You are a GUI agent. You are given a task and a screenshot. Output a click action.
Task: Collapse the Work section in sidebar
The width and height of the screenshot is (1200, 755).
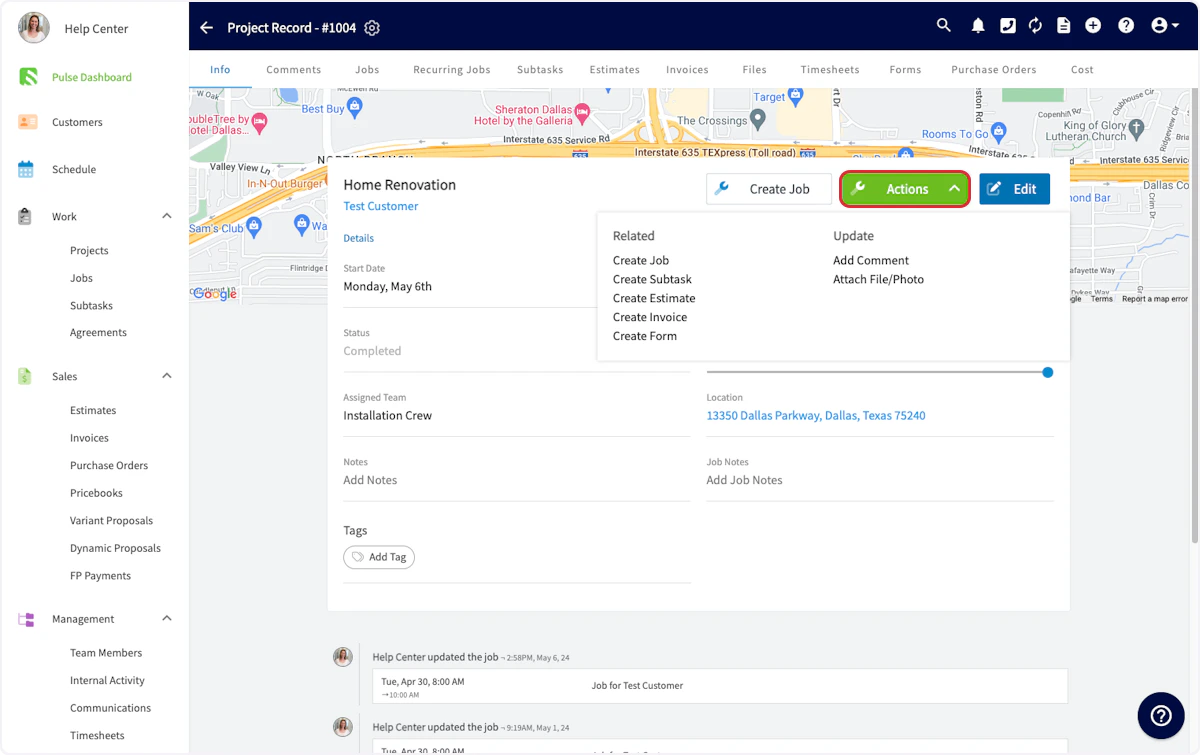click(x=167, y=216)
